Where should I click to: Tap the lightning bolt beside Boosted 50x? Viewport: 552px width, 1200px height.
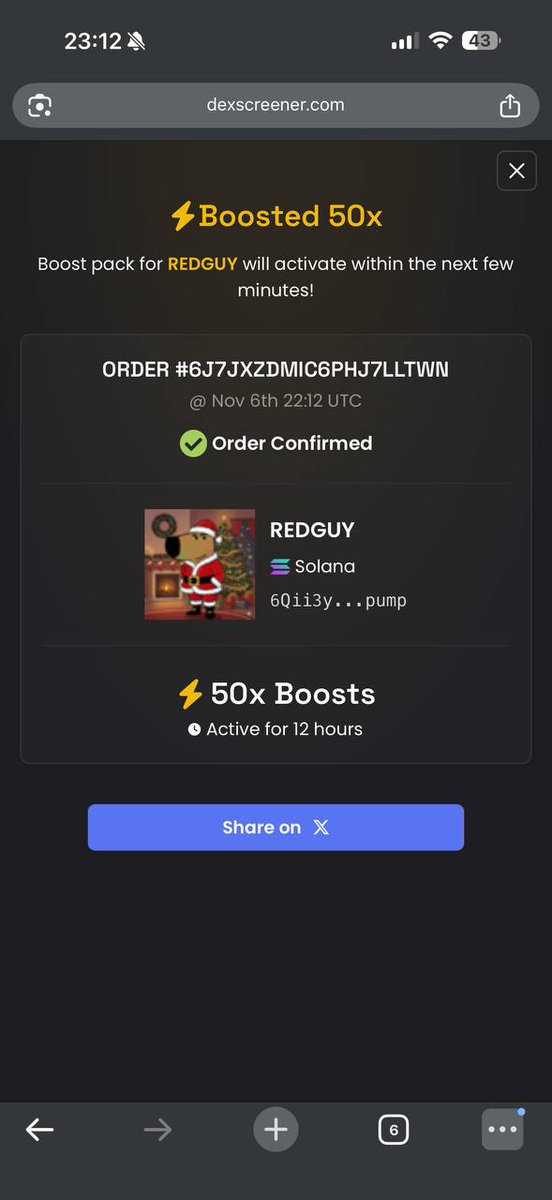181,216
